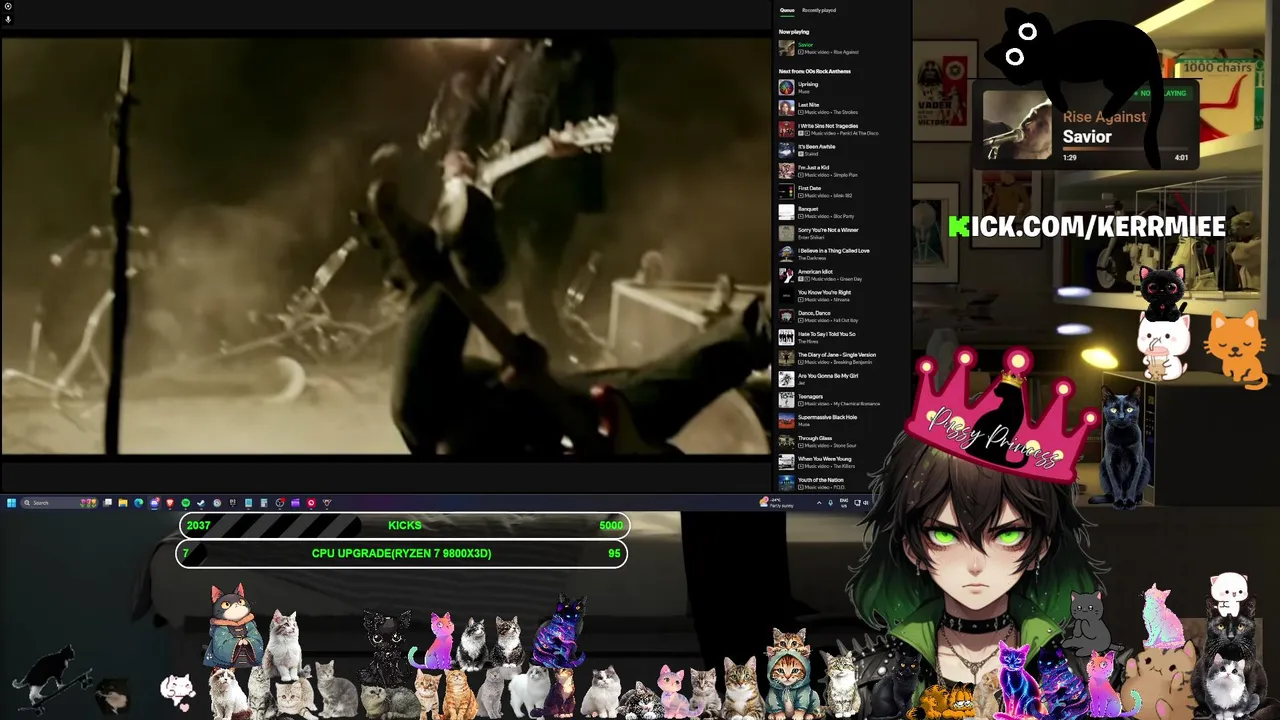Image resolution: width=1280 pixels, height=720 pixels.
Task: Open the Recently played tab
Action: pyautogui.click(x=819, y=10)
